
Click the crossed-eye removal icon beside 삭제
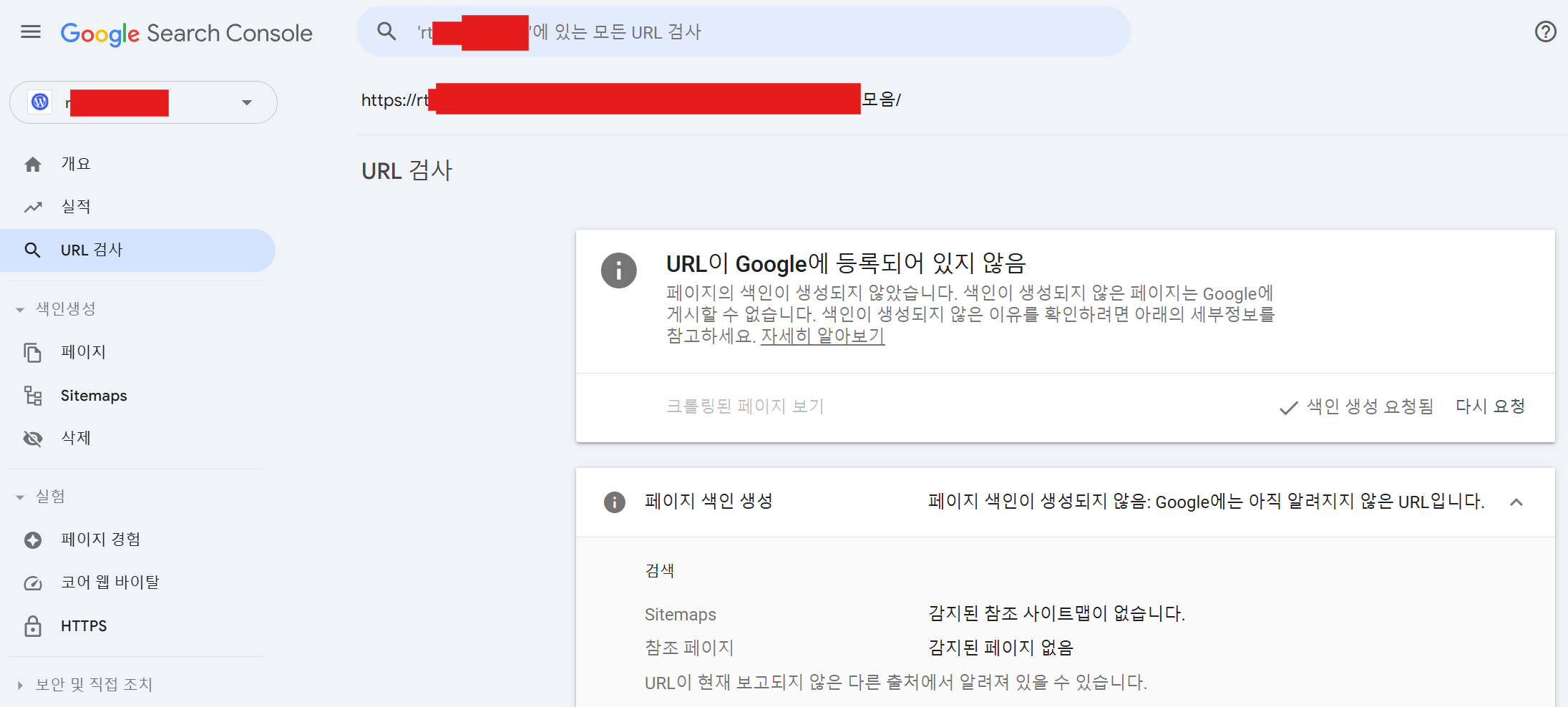coord(33,438)
